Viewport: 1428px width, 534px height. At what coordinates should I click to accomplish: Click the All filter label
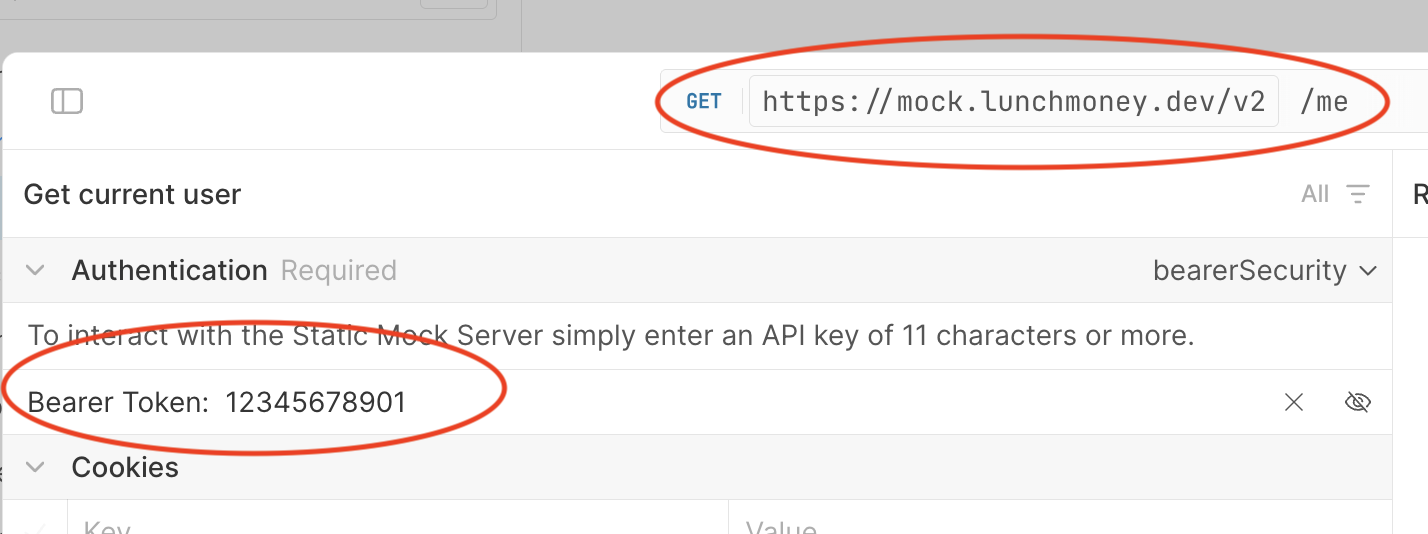1315,194
